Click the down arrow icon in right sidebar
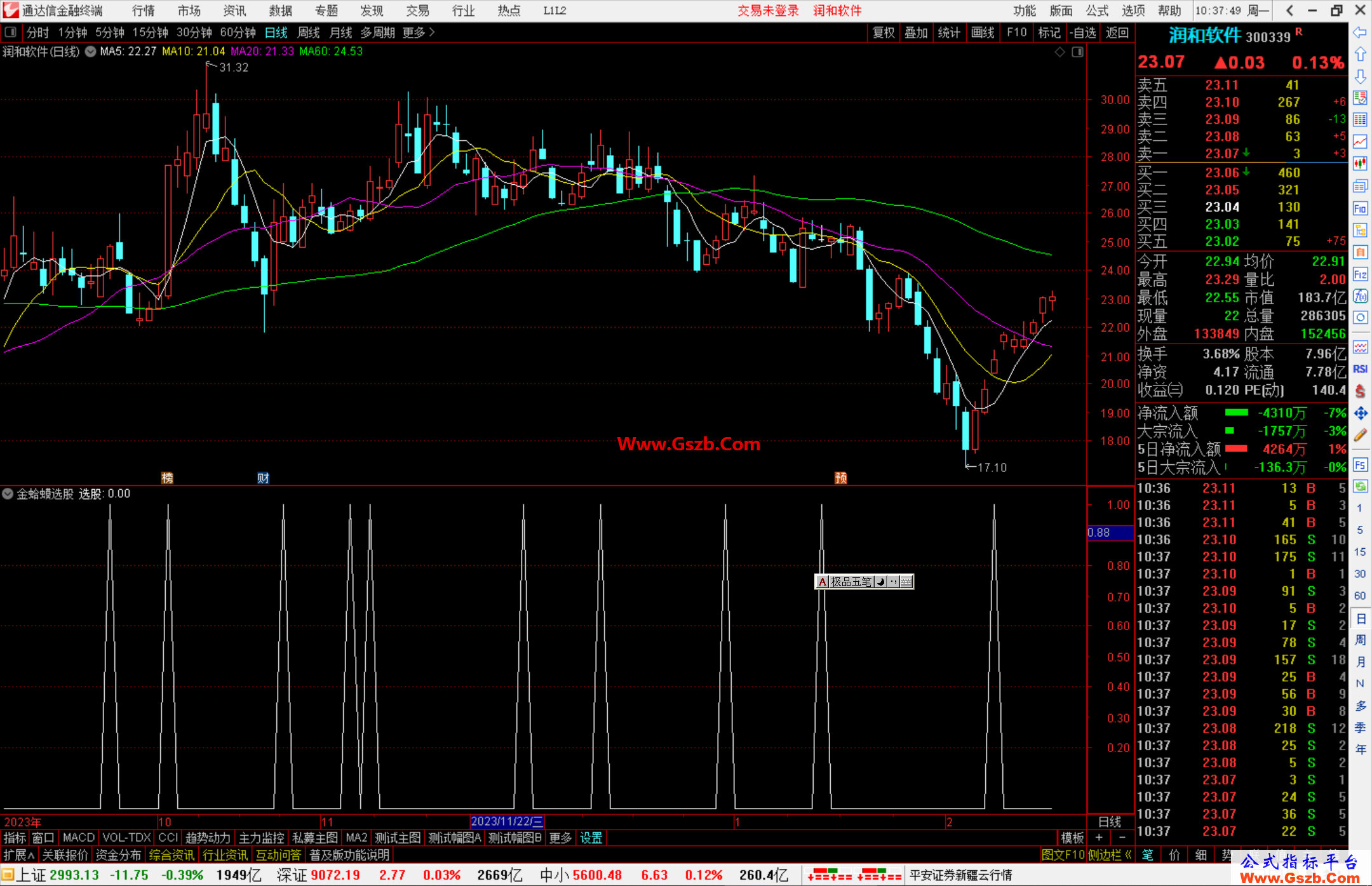This screenshot has width=1372, height=886. click(1360, 76)
